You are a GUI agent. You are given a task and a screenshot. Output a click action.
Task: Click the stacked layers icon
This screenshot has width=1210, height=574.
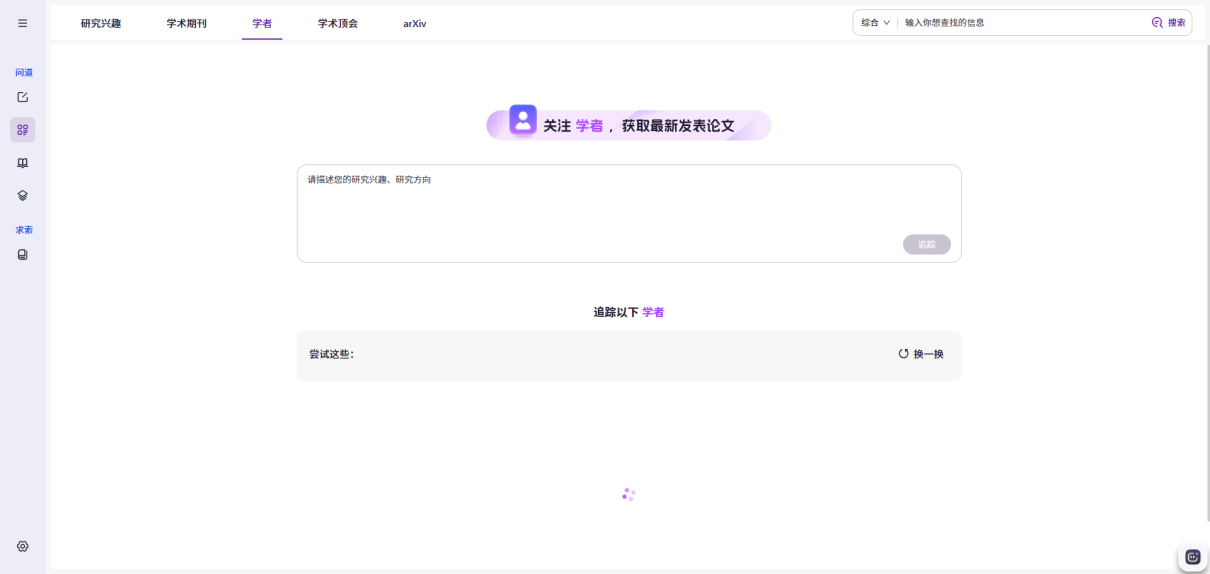(x=22, y=195)
